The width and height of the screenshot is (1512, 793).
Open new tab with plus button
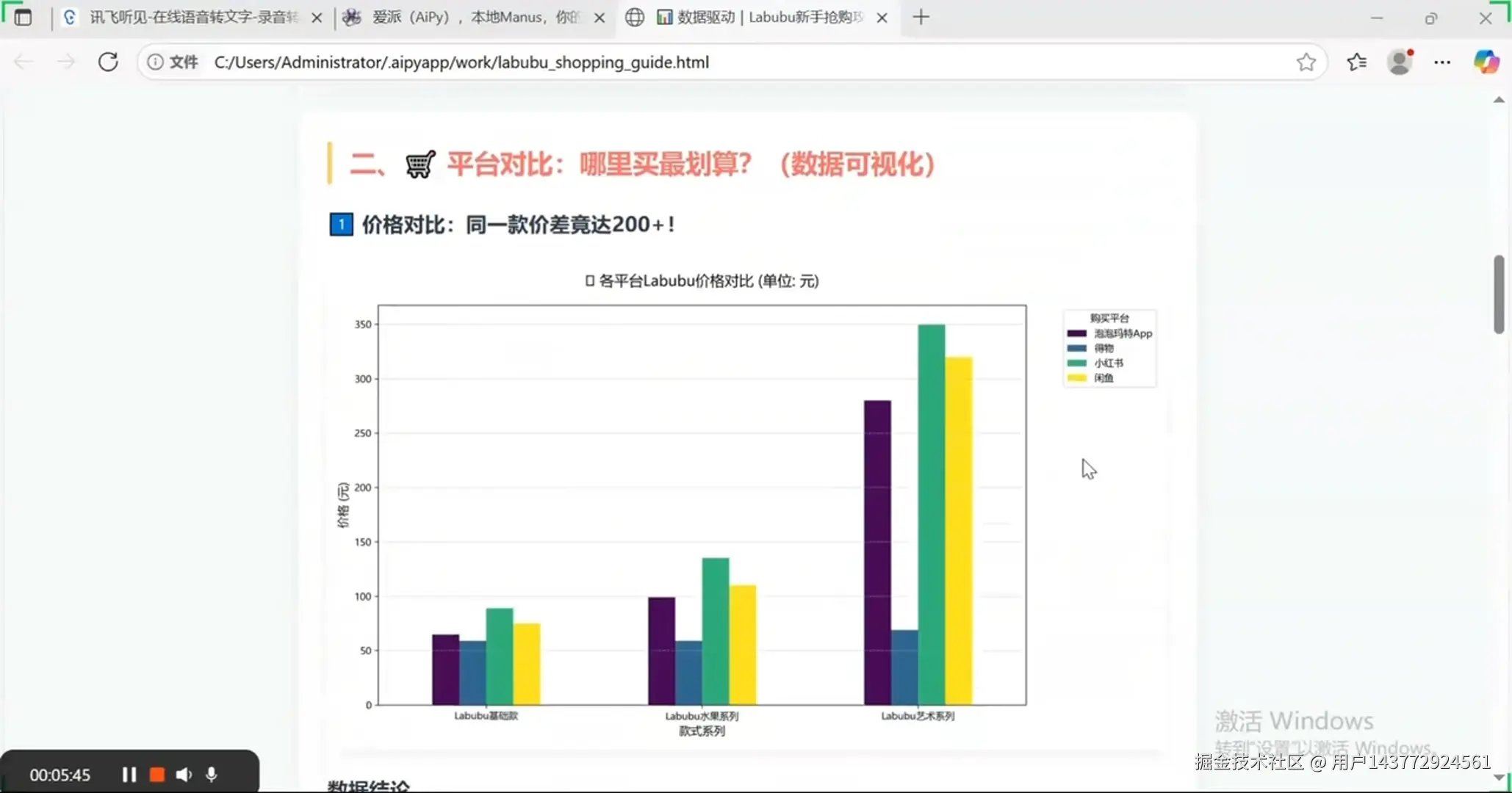tap(921, 17)
